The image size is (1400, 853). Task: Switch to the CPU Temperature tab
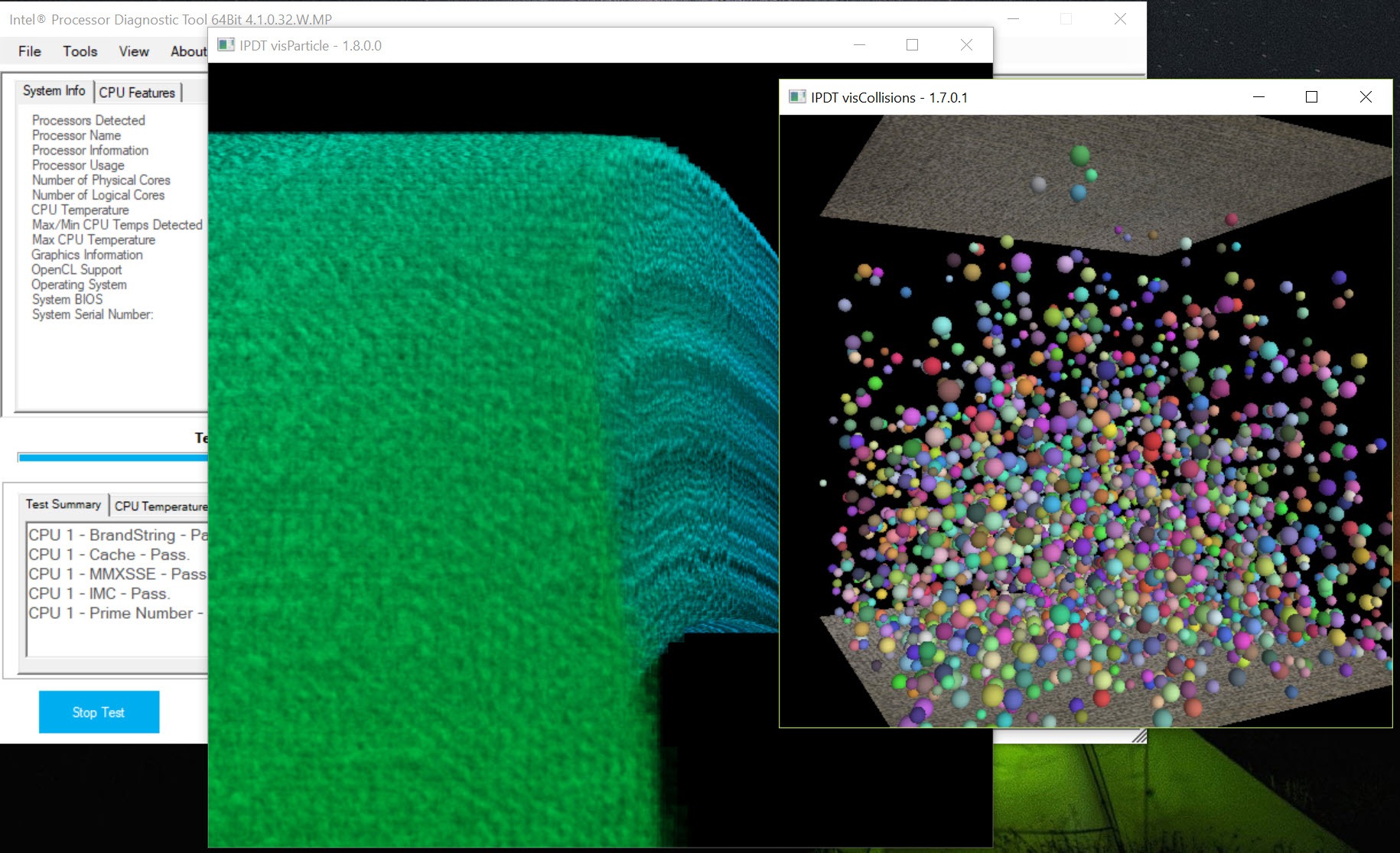click(160, 506)
